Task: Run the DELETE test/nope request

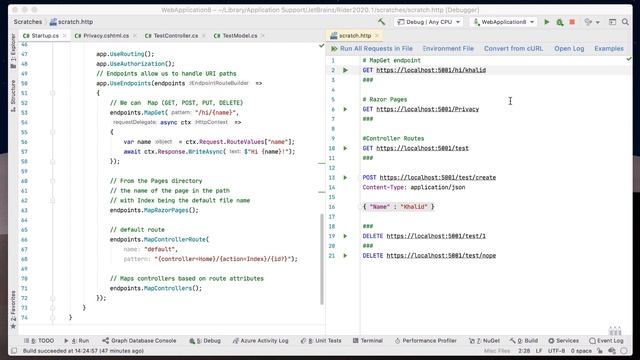Action: [x=345, y=256]
